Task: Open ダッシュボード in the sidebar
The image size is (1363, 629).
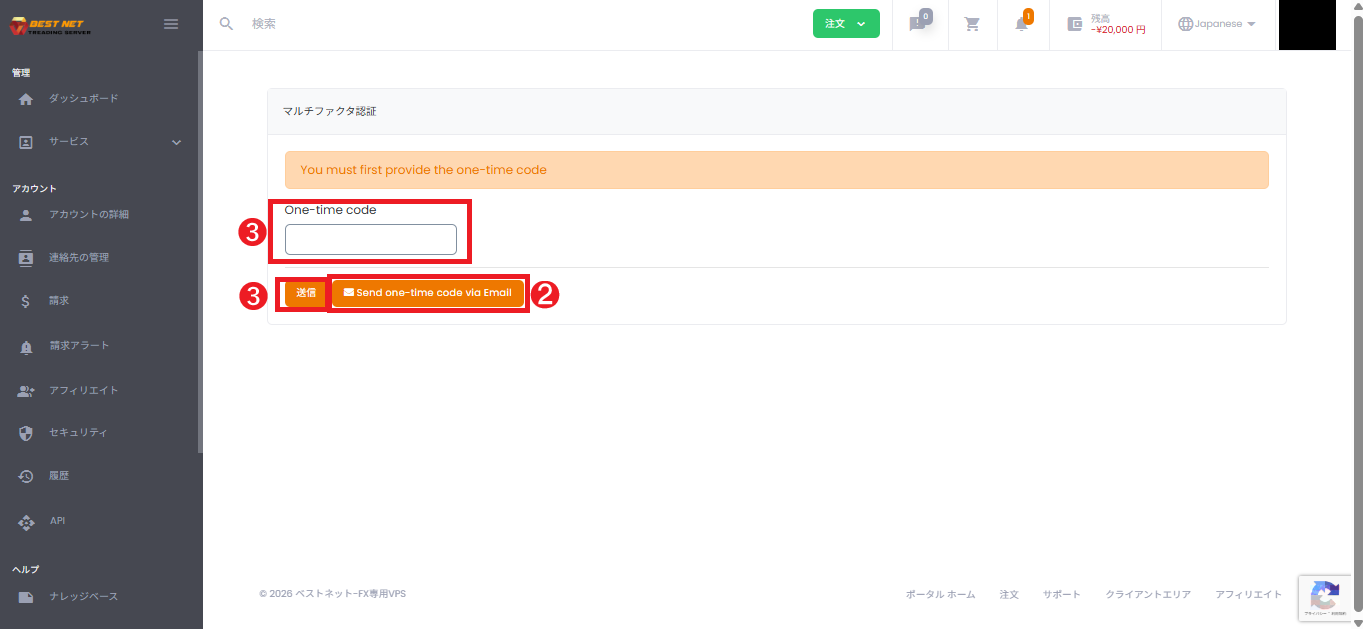Action: pos(84,99)
